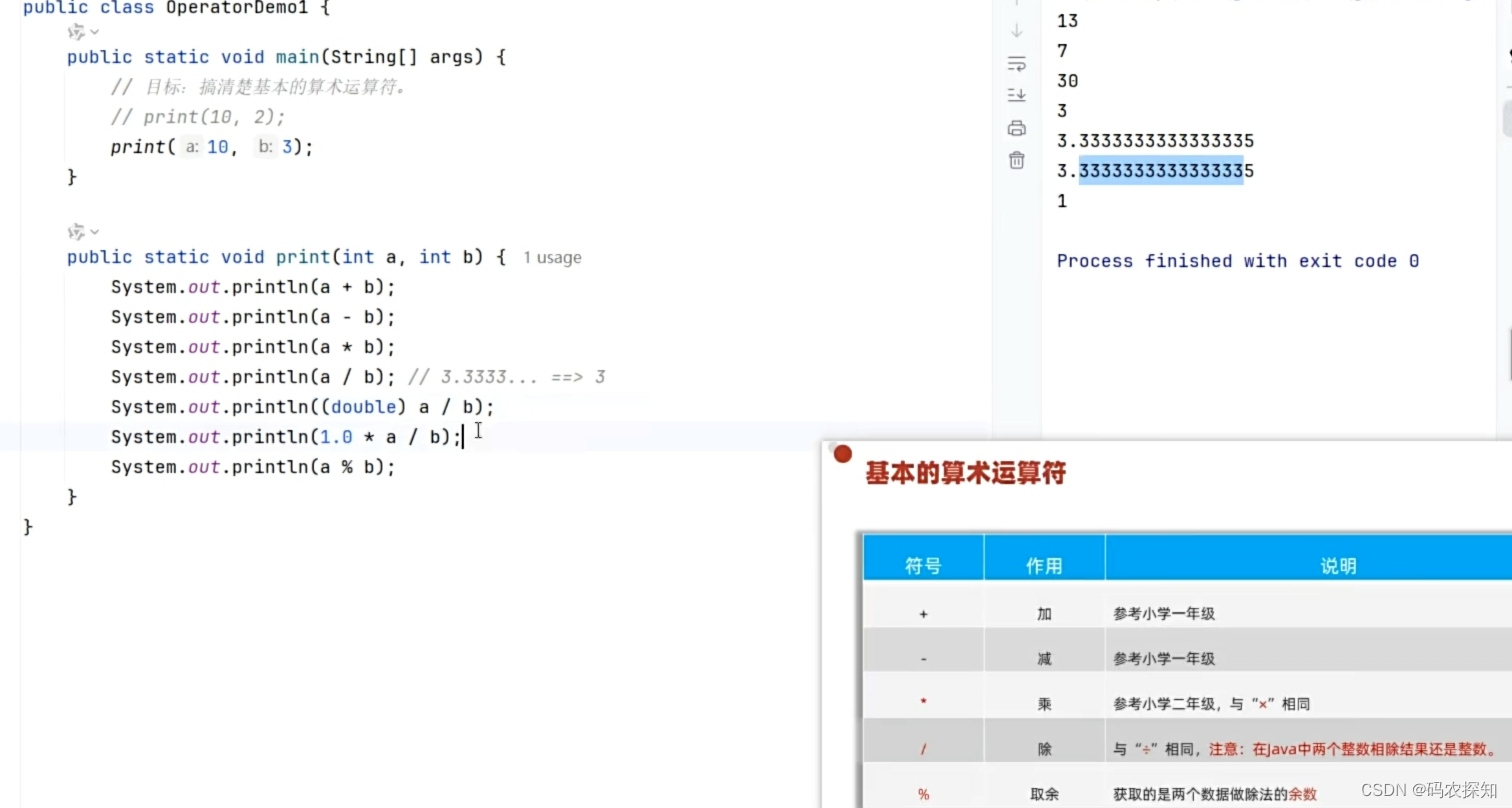Click the 'println(a + b)' code line
This screenshot has height=808, width=1512.
coord(253,287)
